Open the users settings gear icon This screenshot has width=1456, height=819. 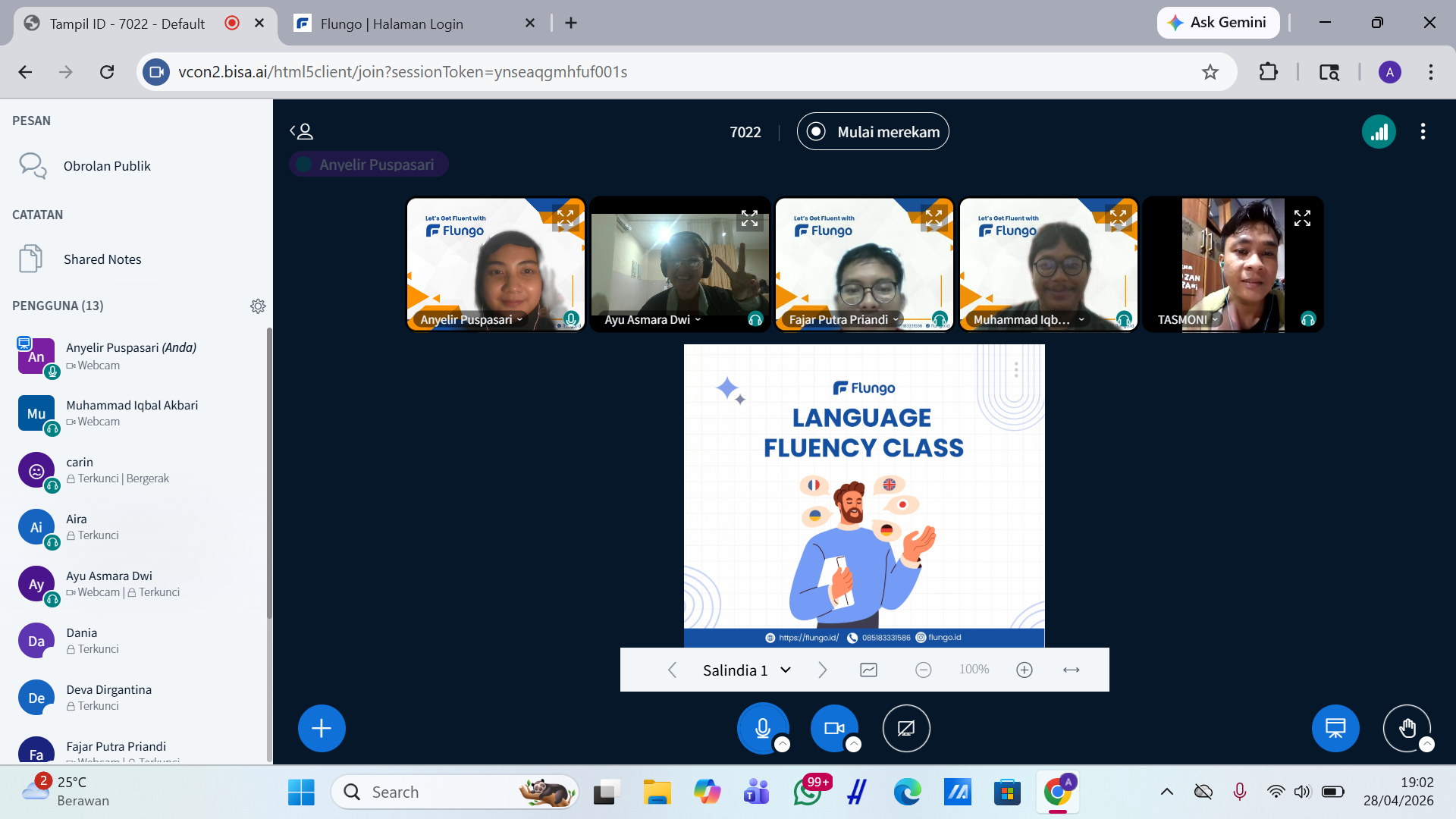[258, 306]
